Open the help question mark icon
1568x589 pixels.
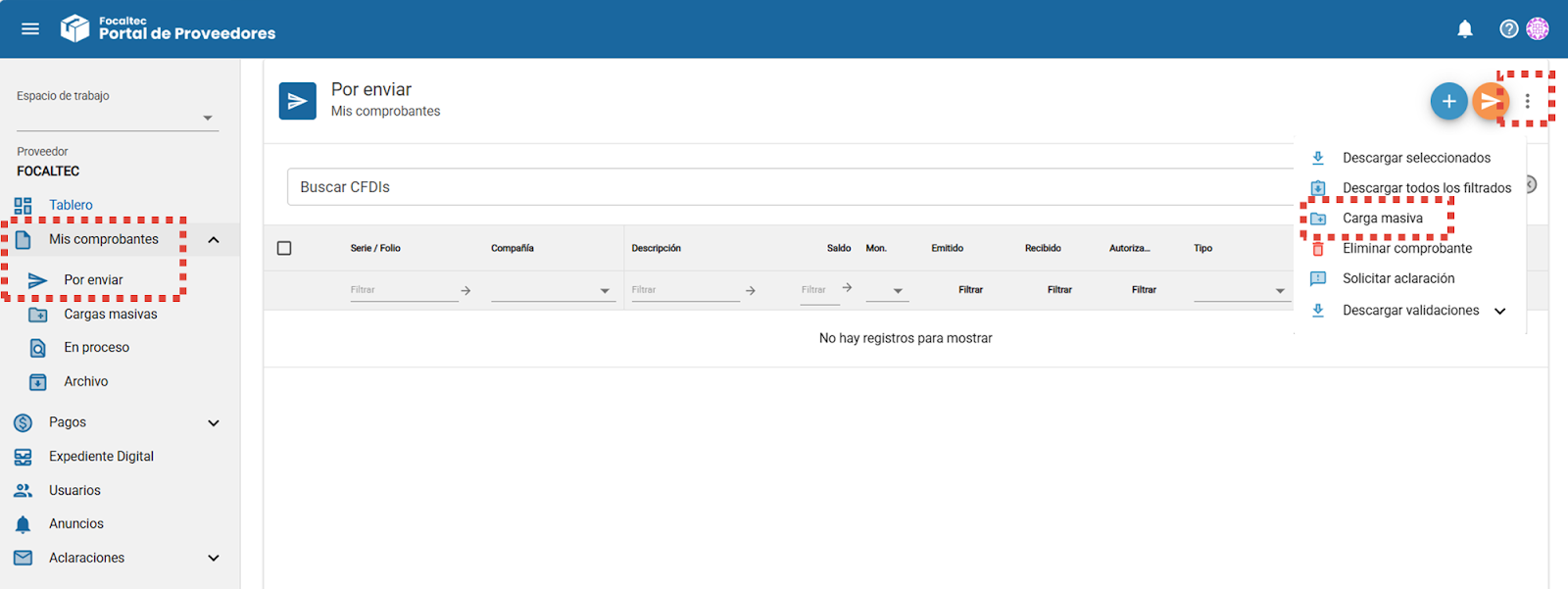tap(1509, 29)
